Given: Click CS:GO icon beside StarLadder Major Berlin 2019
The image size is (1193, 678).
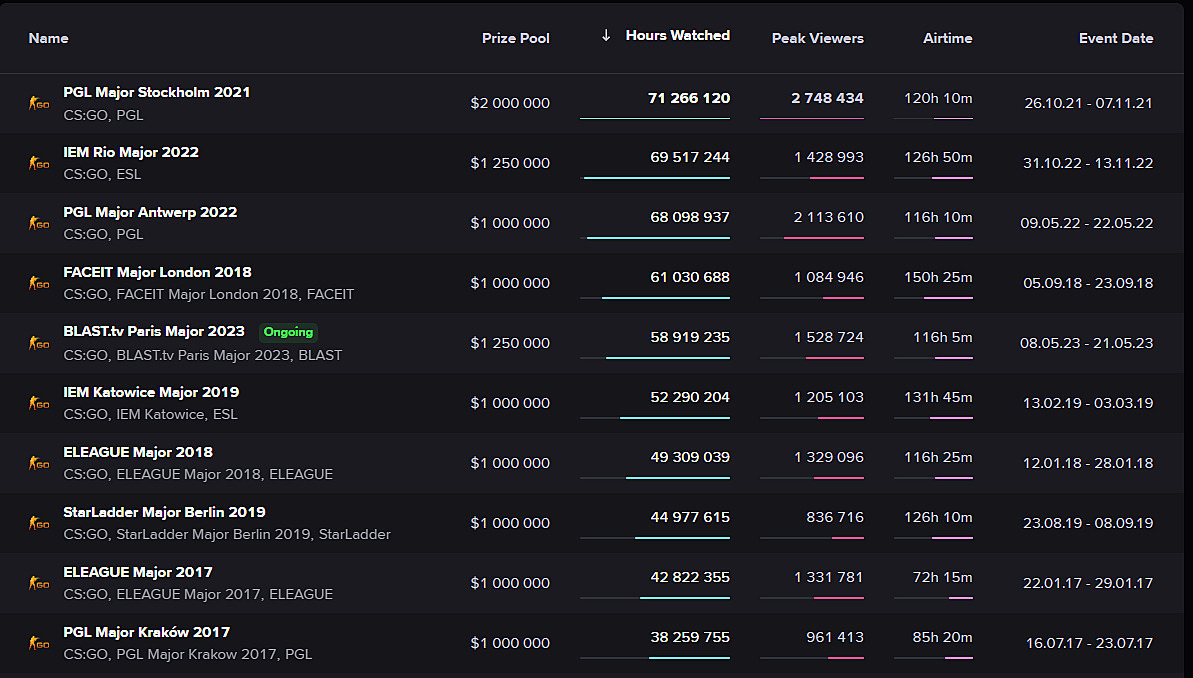Looking at the screenshot, I should tap(39, 523).
